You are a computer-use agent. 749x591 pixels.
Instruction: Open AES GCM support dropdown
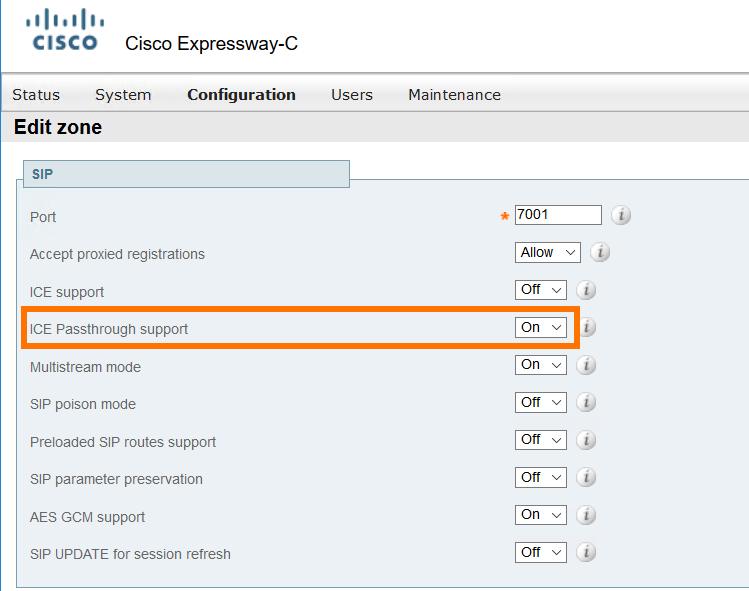[541, 515]
